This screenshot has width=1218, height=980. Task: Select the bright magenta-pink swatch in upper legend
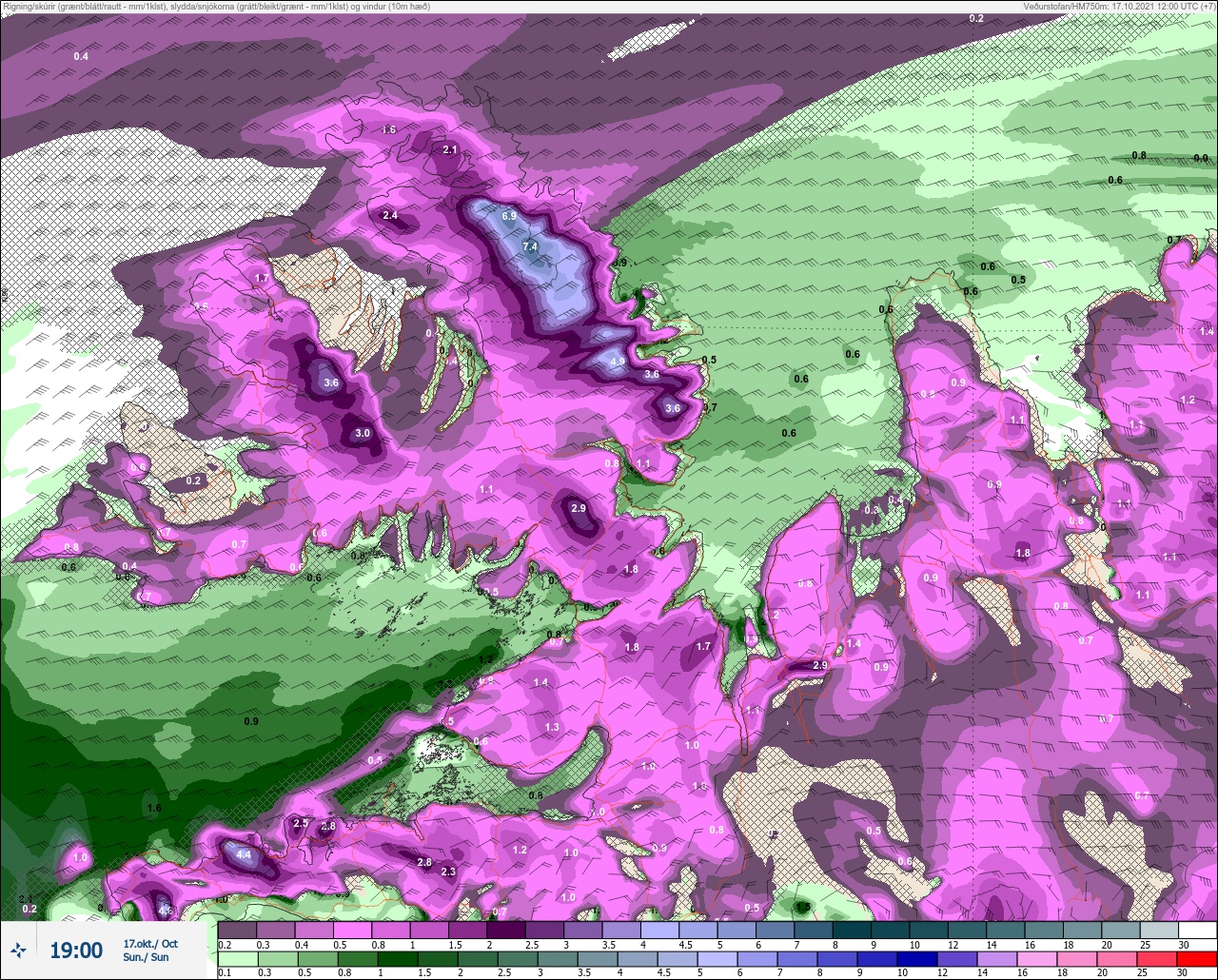(352, 930)
